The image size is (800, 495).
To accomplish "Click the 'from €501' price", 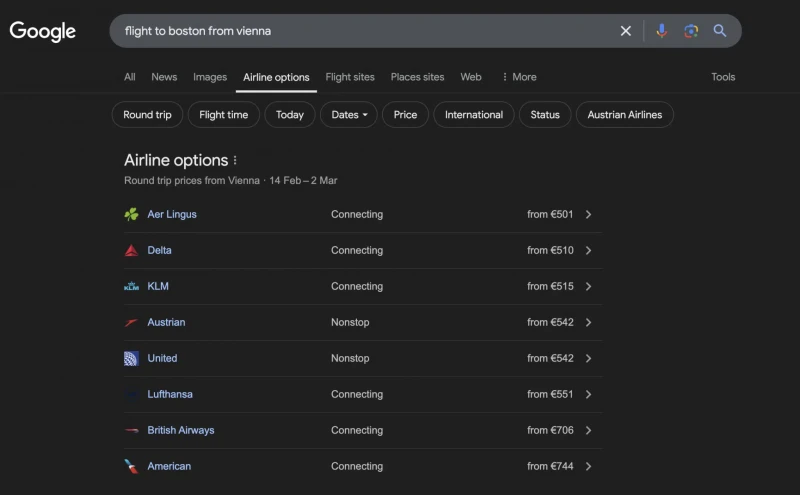I will coord(550,214).
